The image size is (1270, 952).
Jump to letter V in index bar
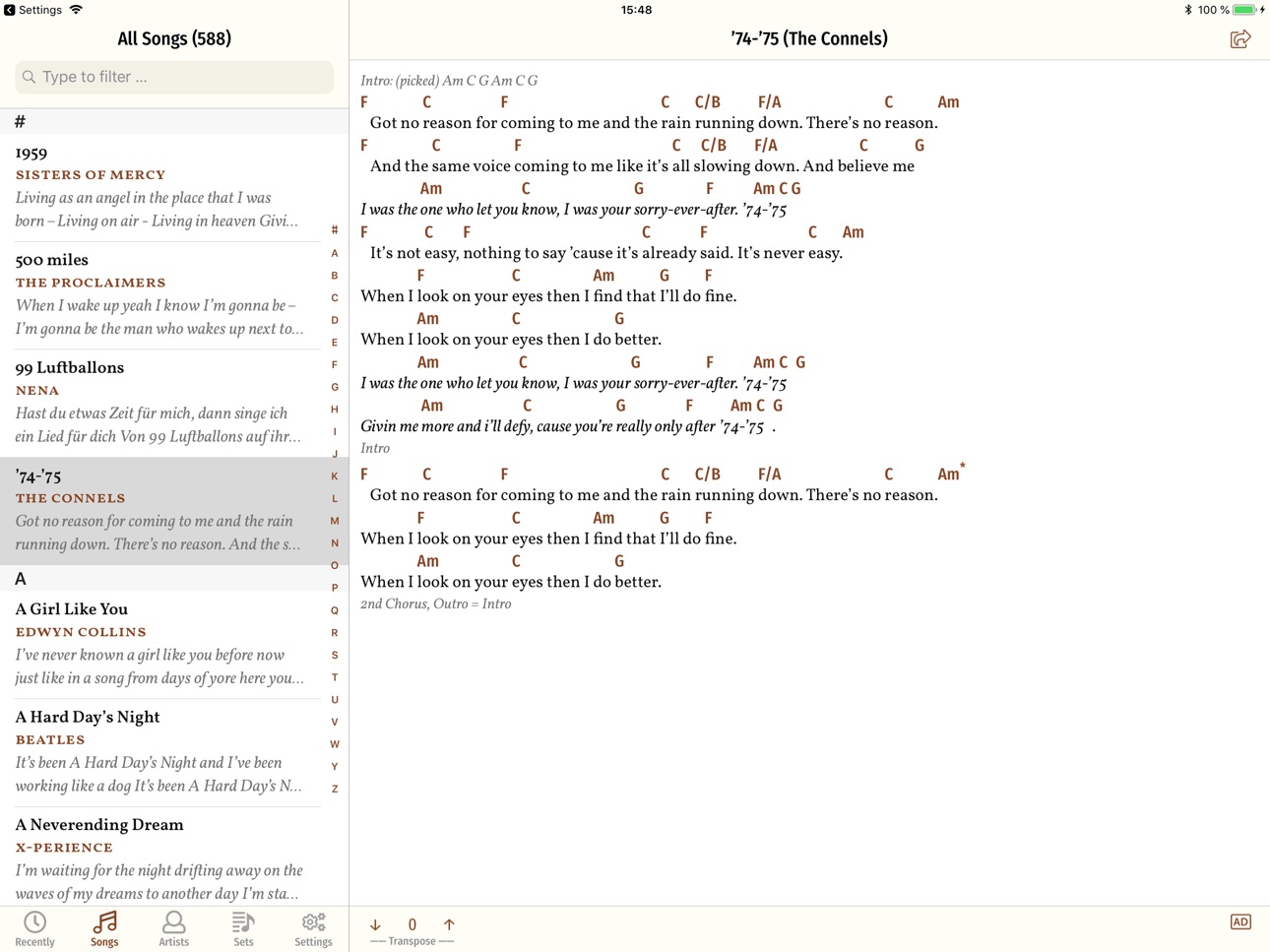335,722
